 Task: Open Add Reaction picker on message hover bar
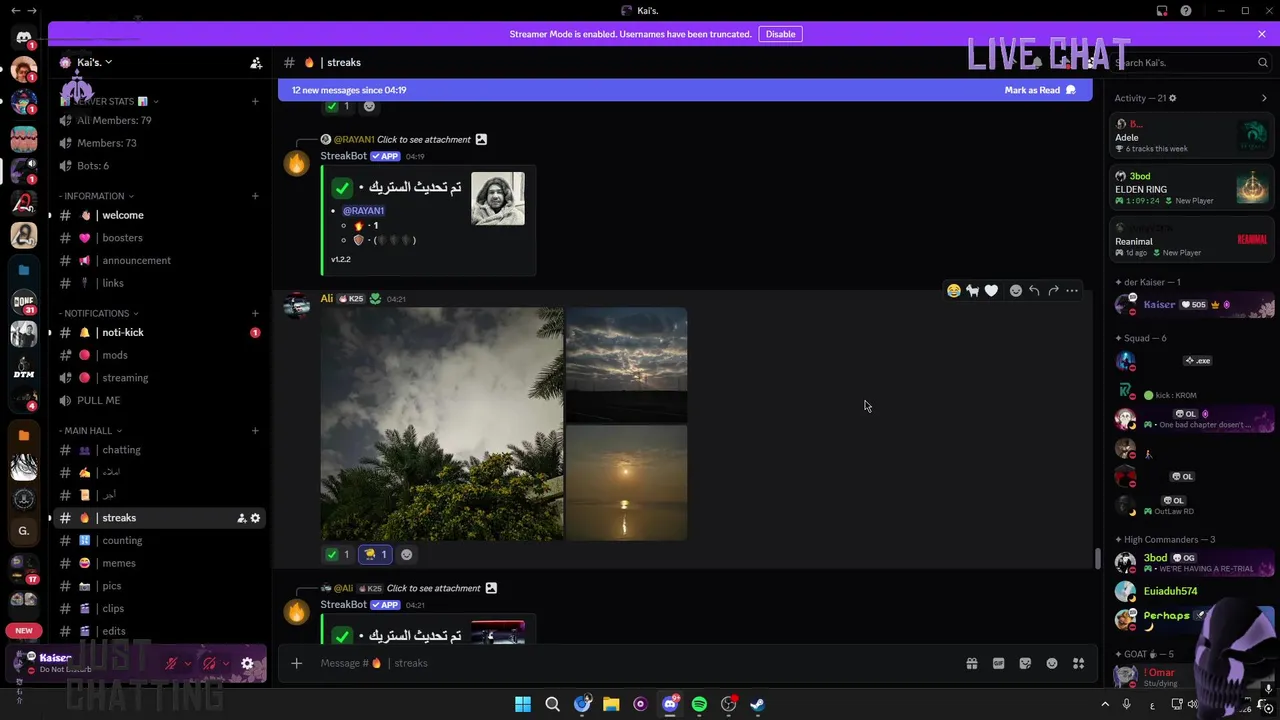[1016, 291]
